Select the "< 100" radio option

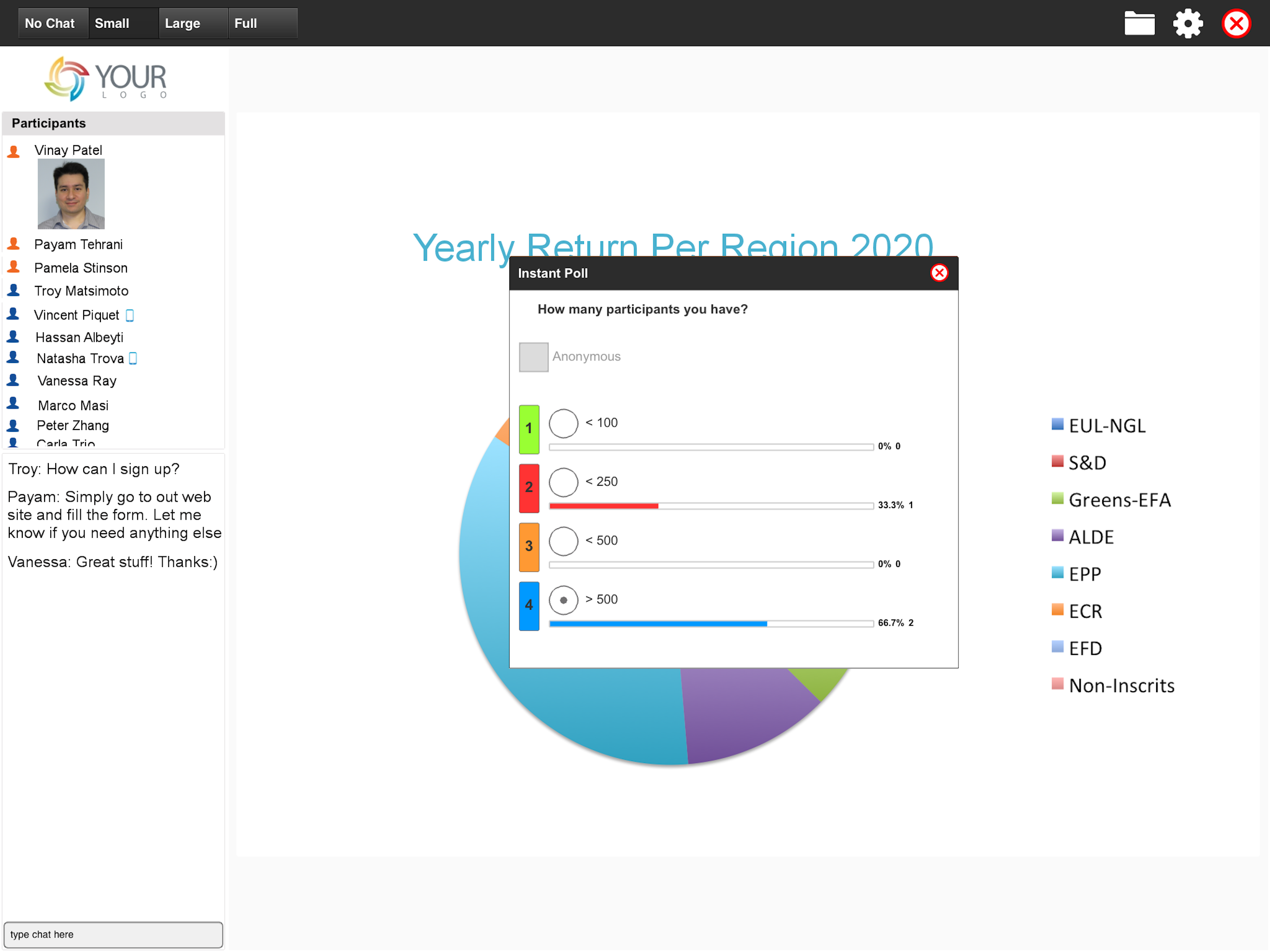(x=563, y=423)
